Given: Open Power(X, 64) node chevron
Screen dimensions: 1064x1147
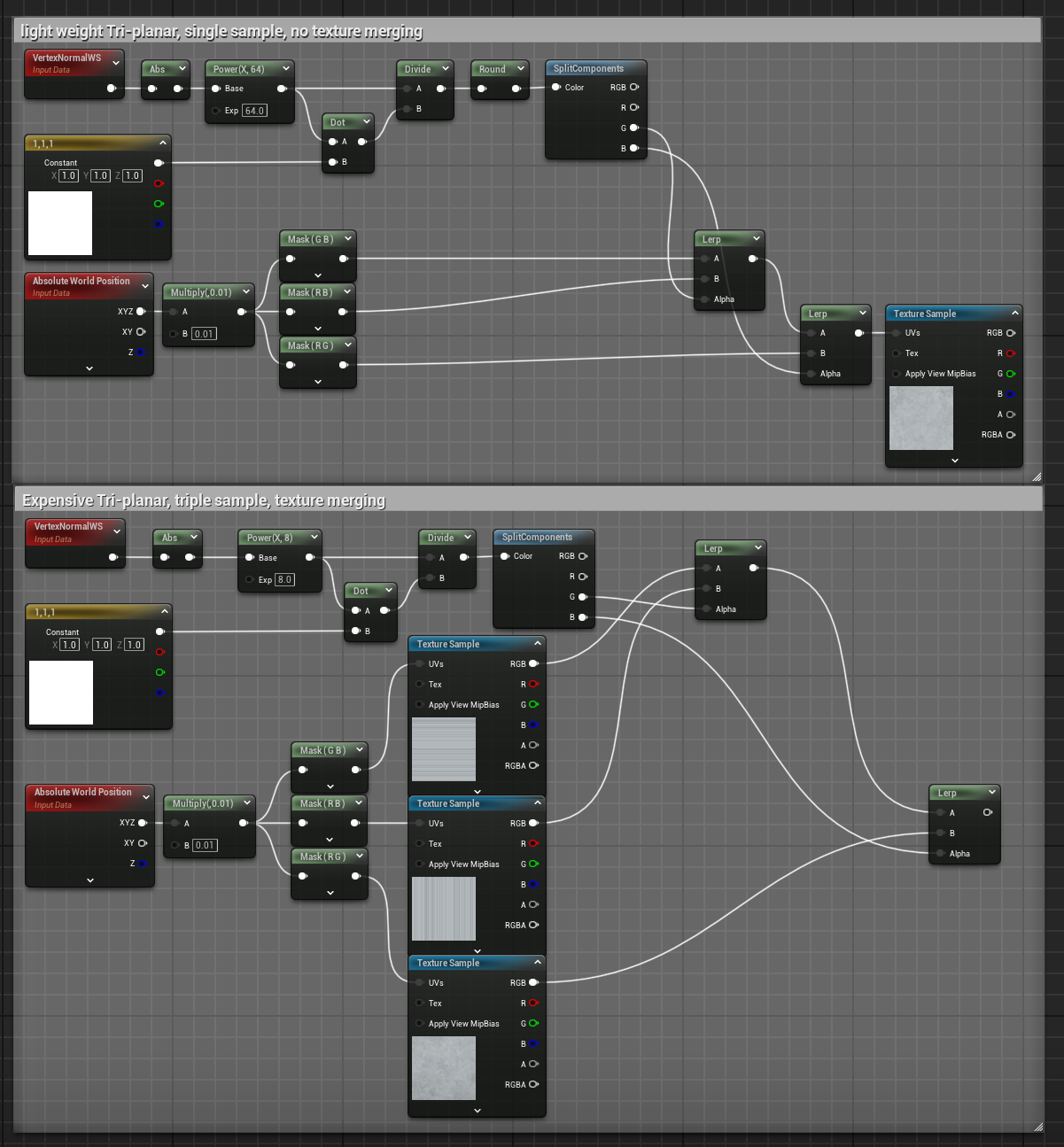Looking at the screenshot, I should [x=285, y=68].
